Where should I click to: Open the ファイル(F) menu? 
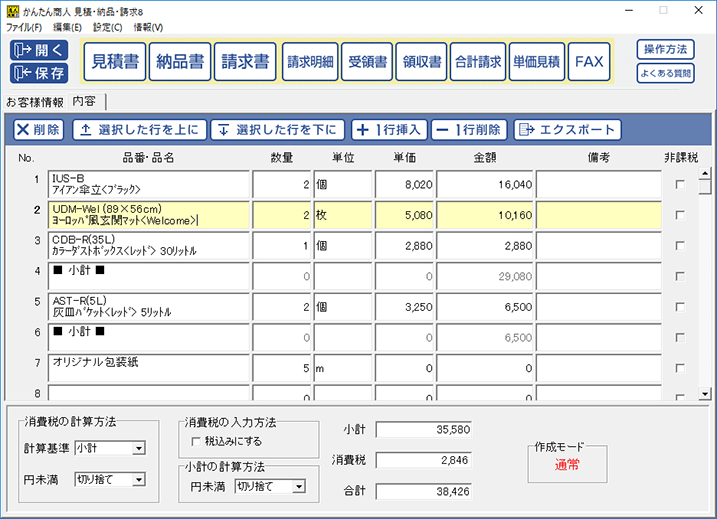[x=24, y=27]
